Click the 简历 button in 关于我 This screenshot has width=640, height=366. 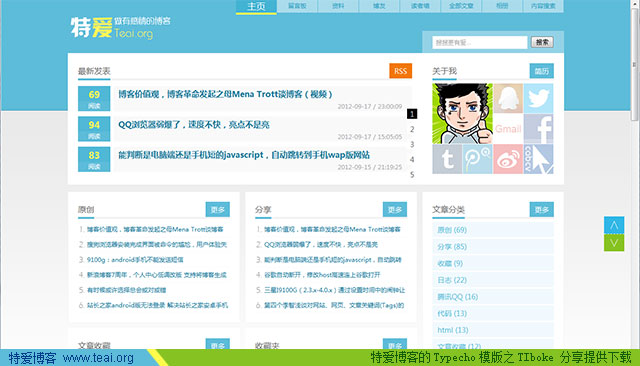point(542,71)
